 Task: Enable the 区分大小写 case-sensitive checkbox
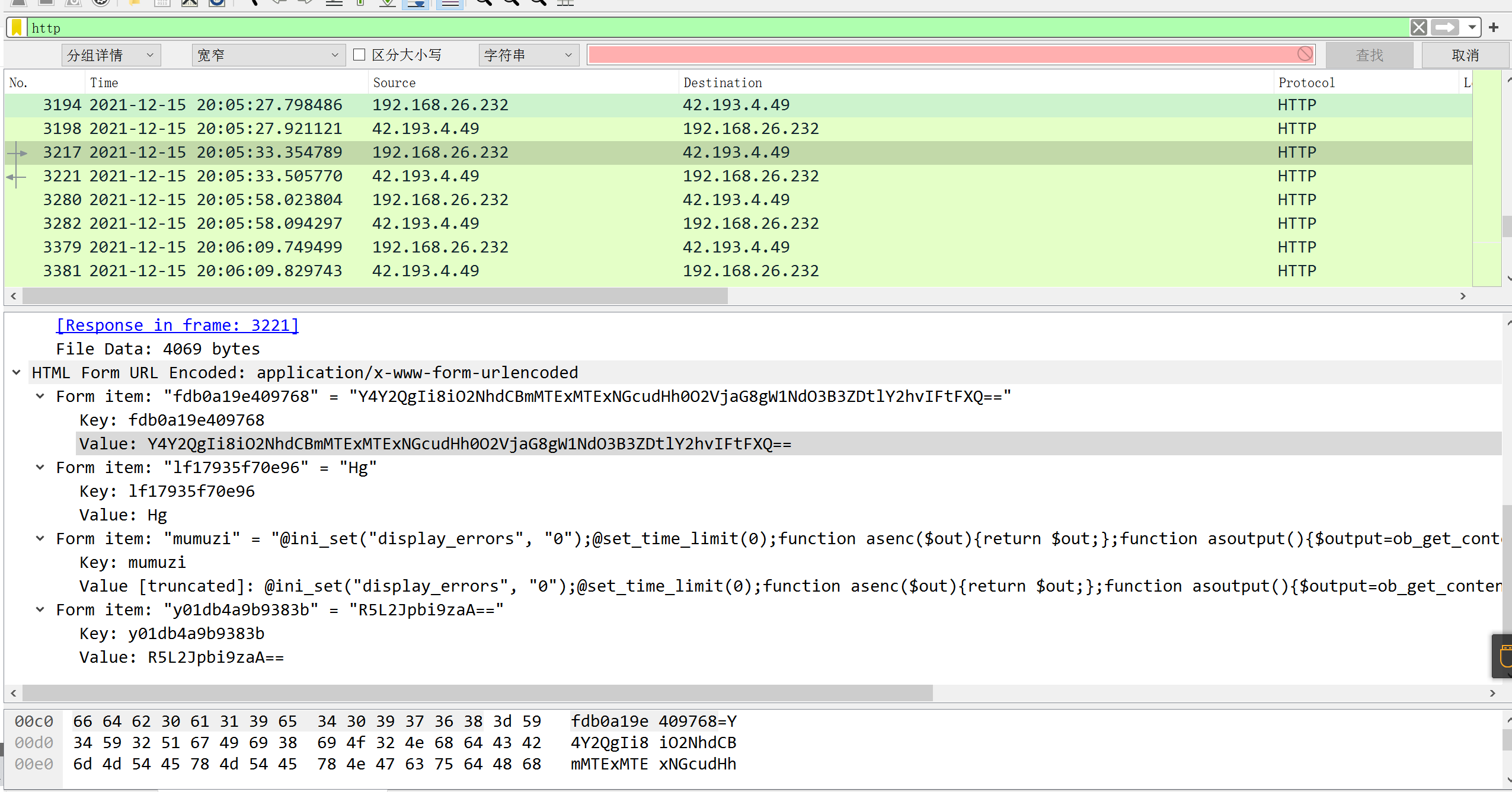tap(360, 54)
